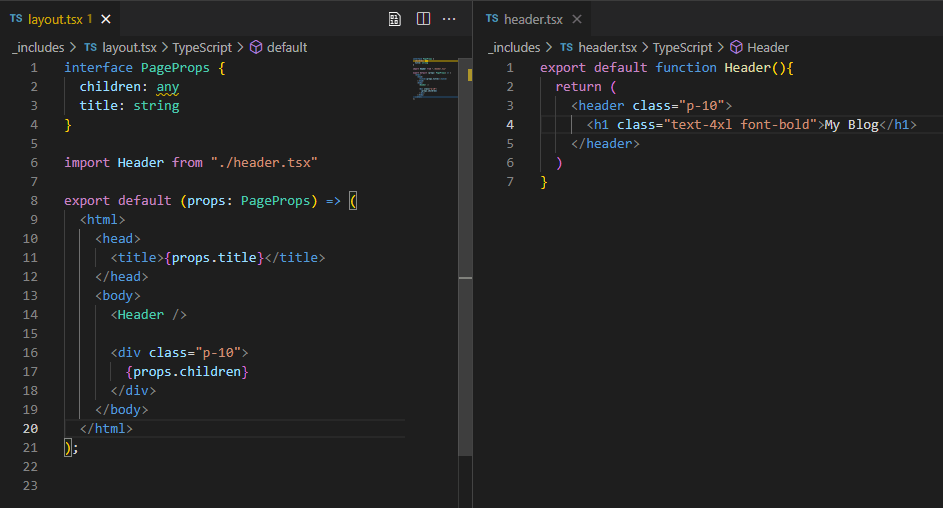
Task: Close the layout.tsx tab
Action: coord(106,19)
